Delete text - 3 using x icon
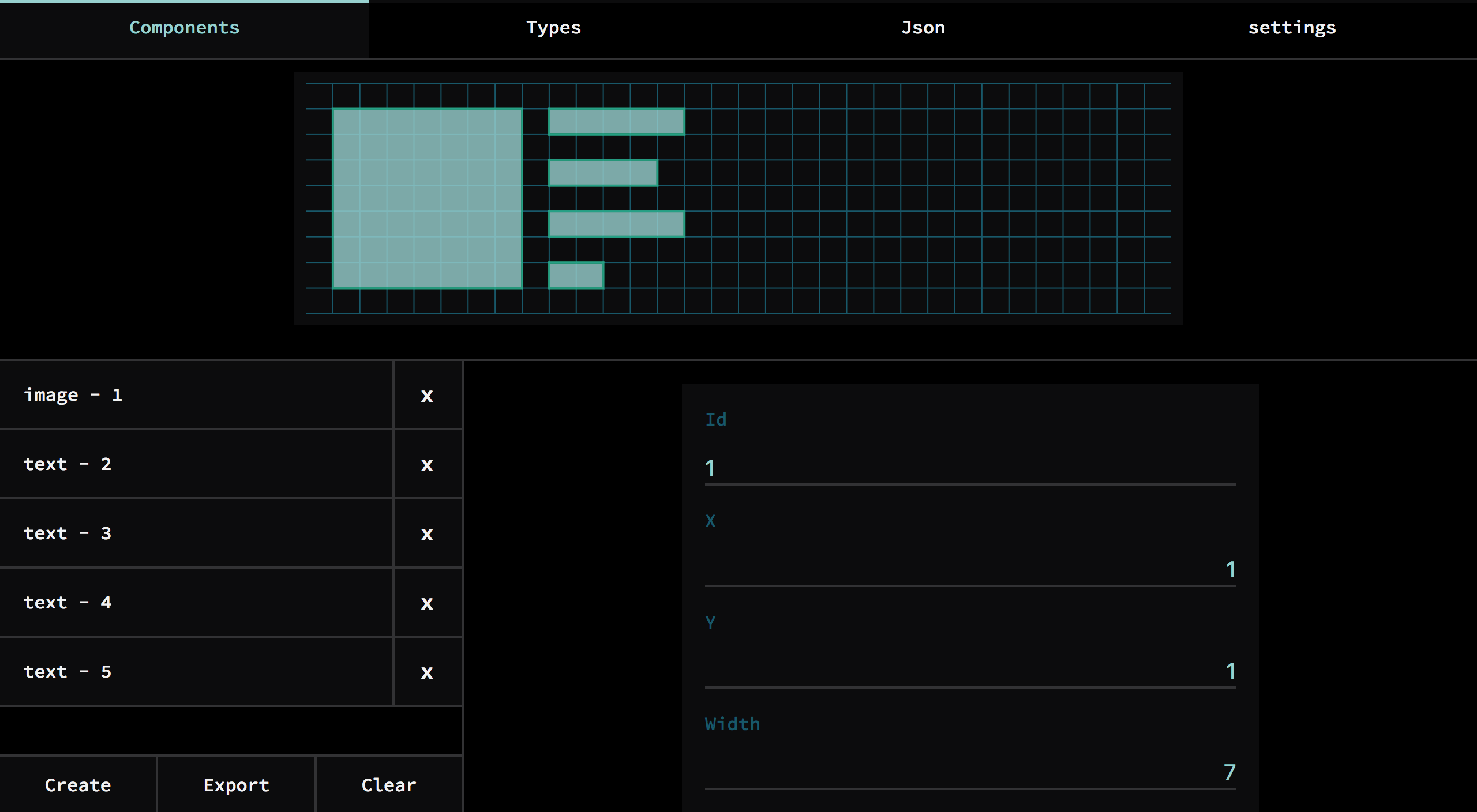Screen dimensions: 1477x812 click(427, 534)
